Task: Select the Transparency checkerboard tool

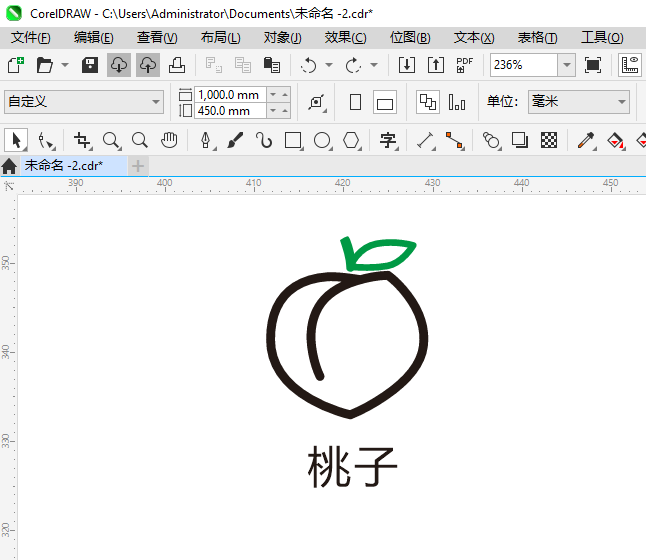Action: 549,141
